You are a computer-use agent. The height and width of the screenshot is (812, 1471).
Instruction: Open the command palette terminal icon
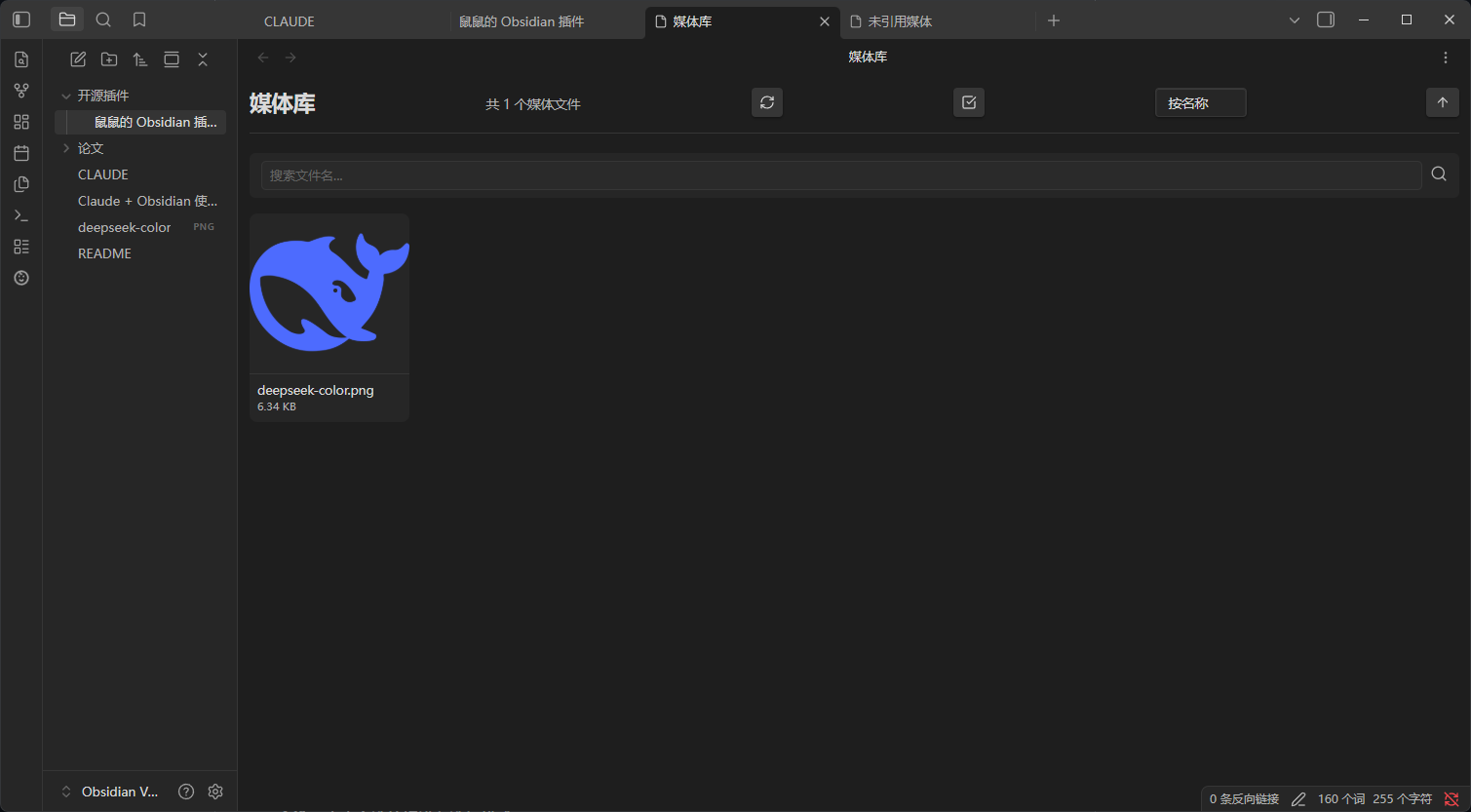[21, 215]
